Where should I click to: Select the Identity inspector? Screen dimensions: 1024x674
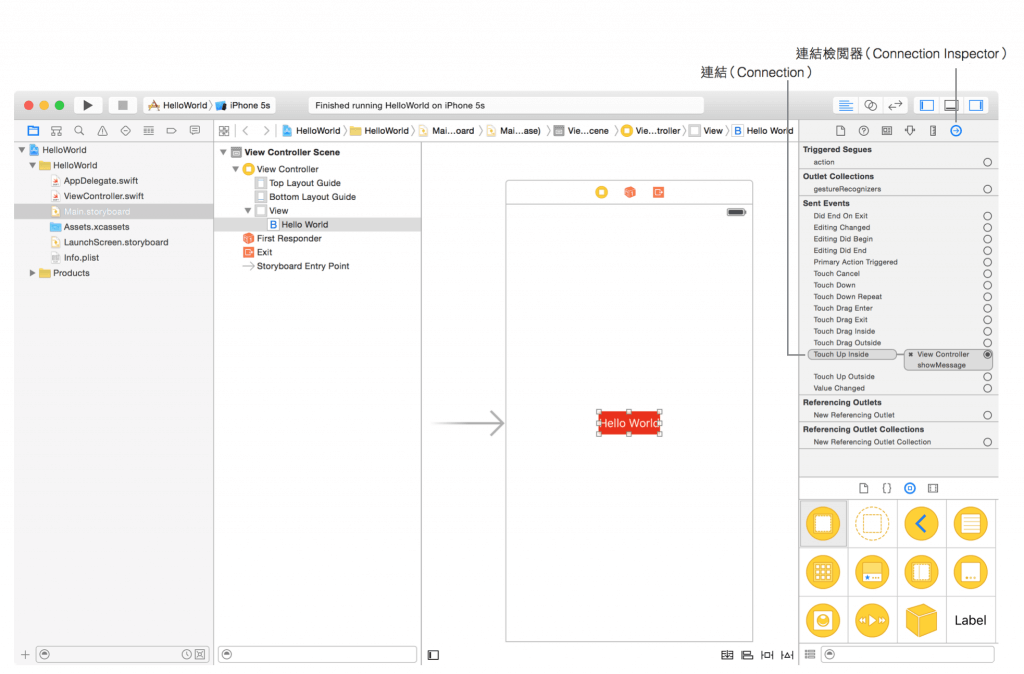coord(888,130)
